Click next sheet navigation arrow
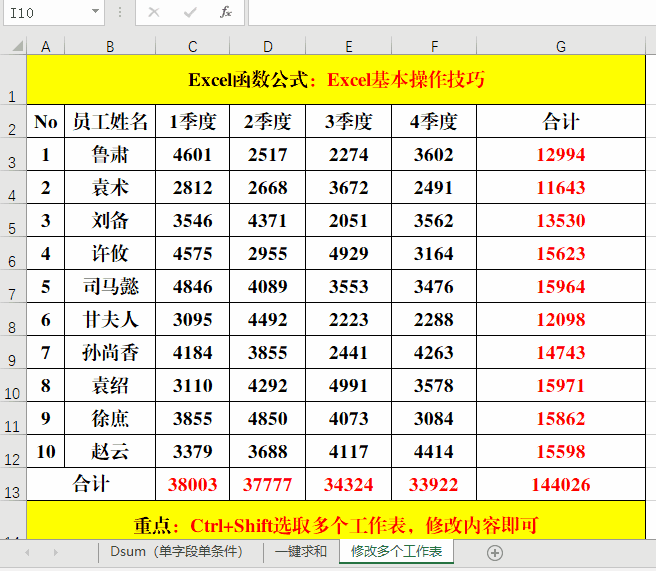This screenshot has width=656, height=571. tap(56, 553)
